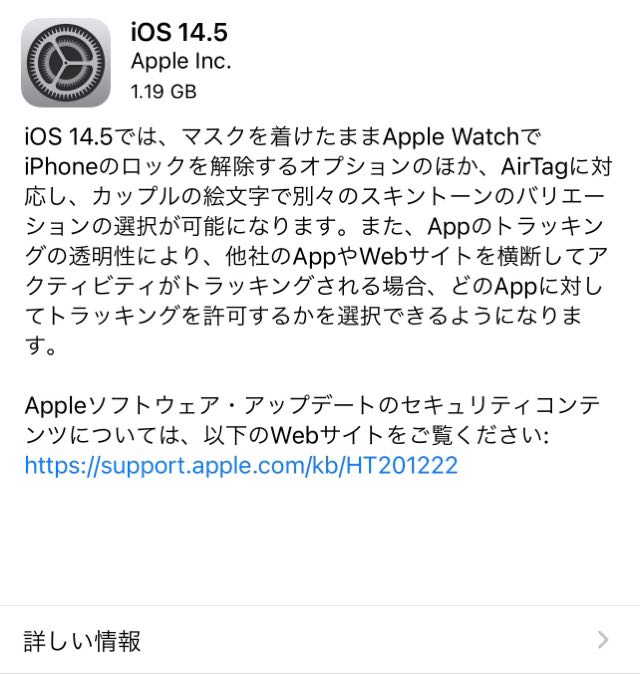This screenshot has width=640, height=674.
Task: Open the 詳しい情報 row
Action: pyautogui.click(x=320, y=640)
